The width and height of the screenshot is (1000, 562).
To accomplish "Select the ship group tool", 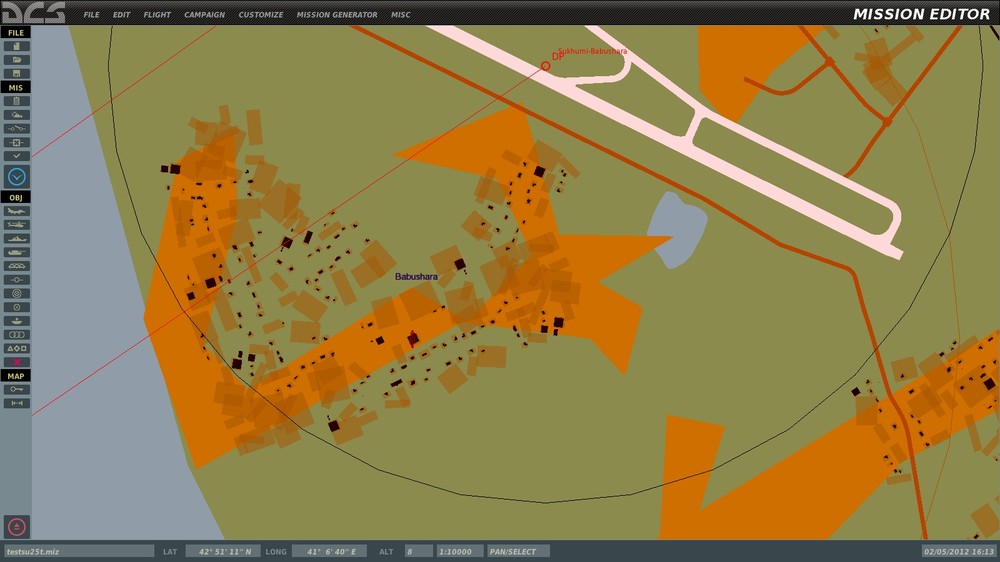I will point(17,239).
